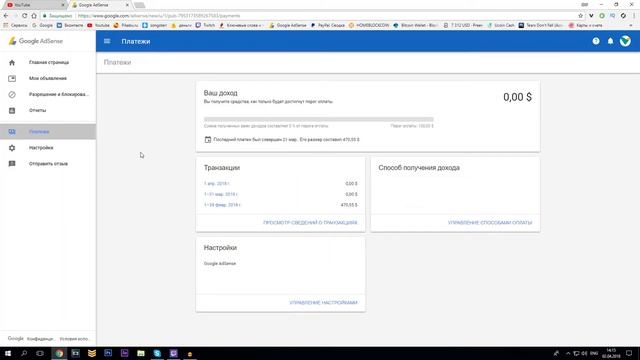Viewport: 640px width, 360px height.
Task: Open the PayPal bookmark
Action: (328, 25)
